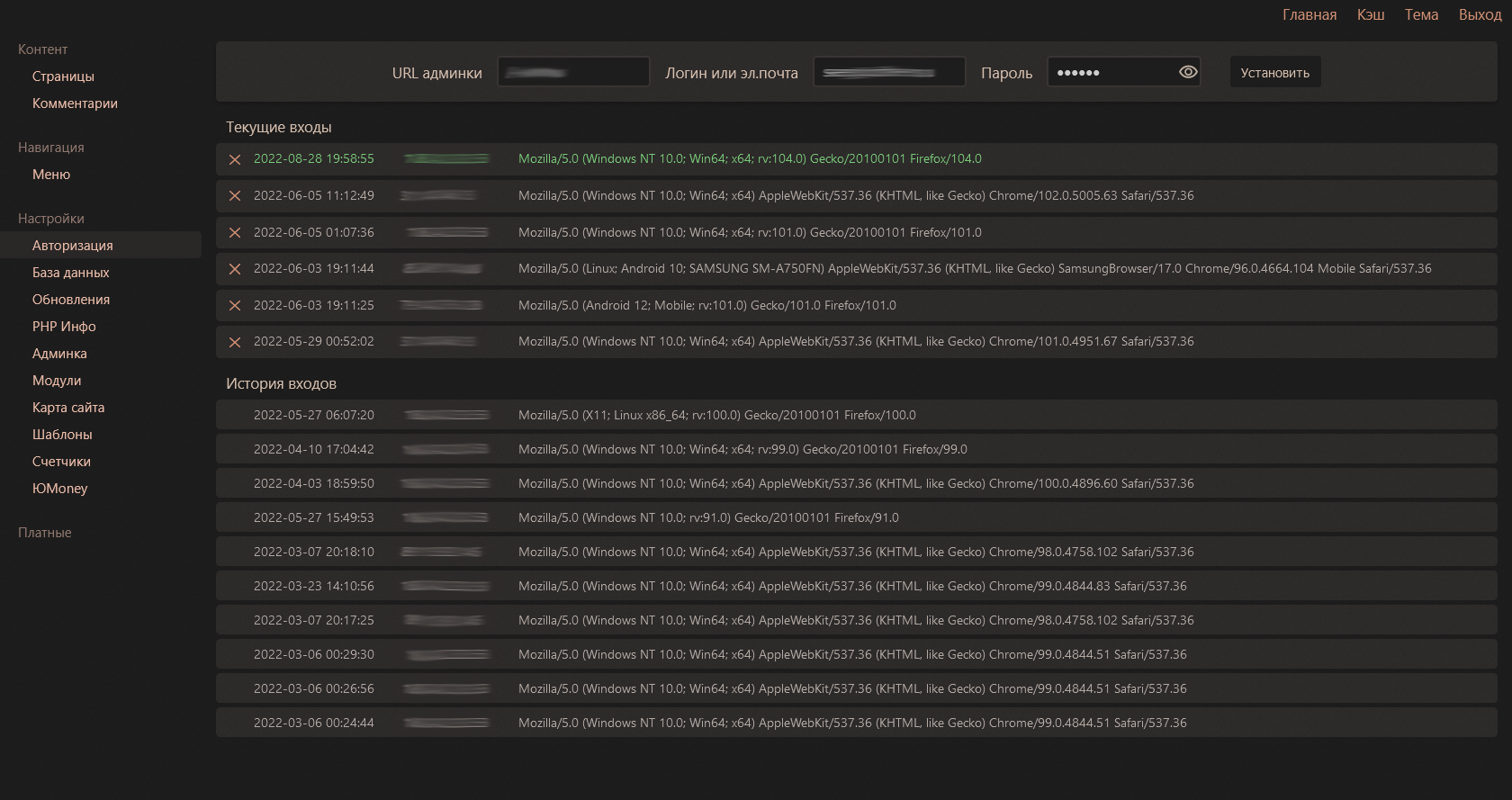Open Обновления in the sidebar
1512x800 pixels.
click(71, 300)
